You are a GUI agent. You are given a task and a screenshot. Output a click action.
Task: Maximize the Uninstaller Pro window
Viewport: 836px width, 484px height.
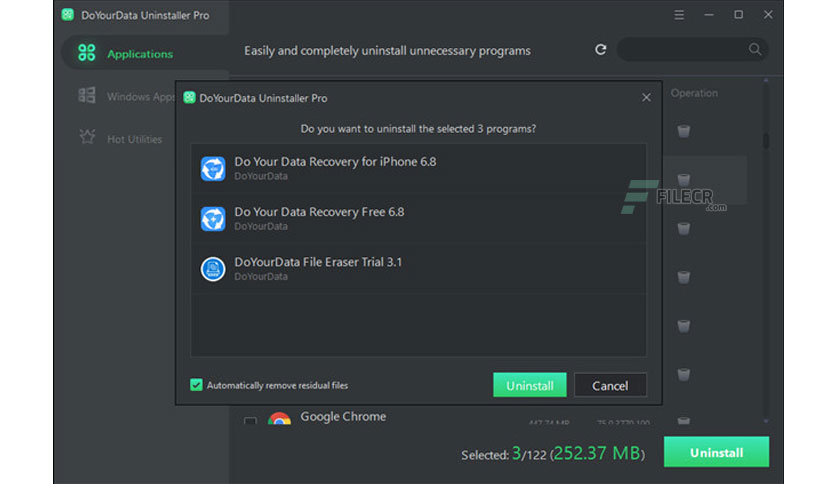click(x=738, y=15)
